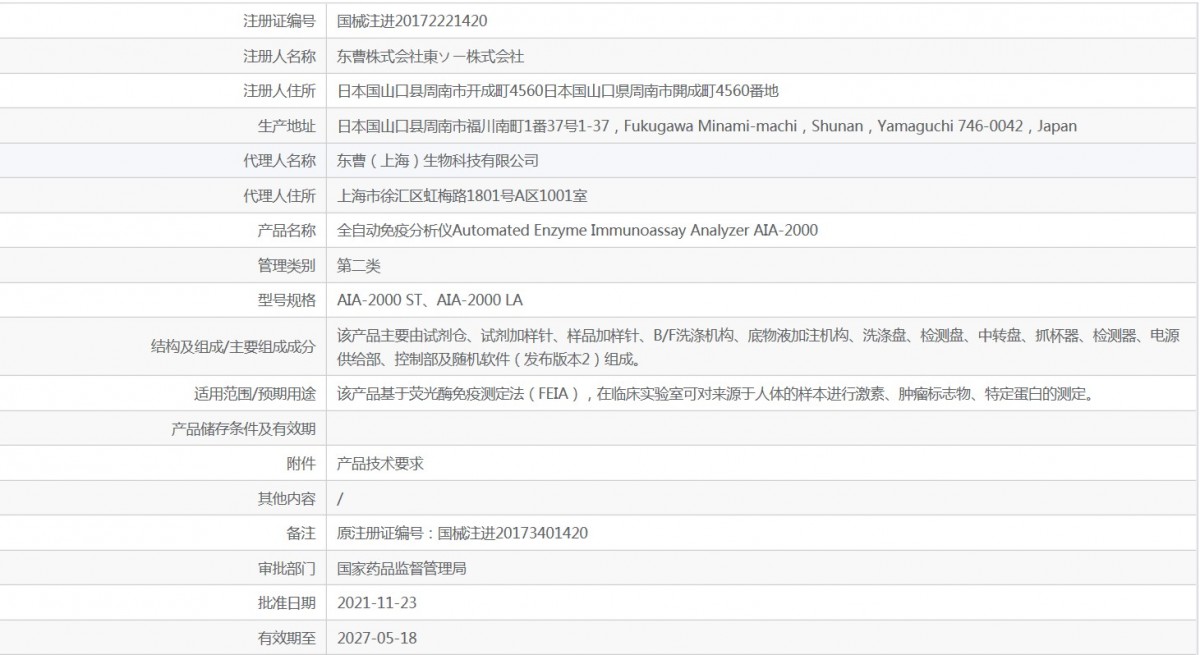Select approving department 国家药品监督管理局
This screenshot has height=655, width=1200.
click(x=402, y=568)
